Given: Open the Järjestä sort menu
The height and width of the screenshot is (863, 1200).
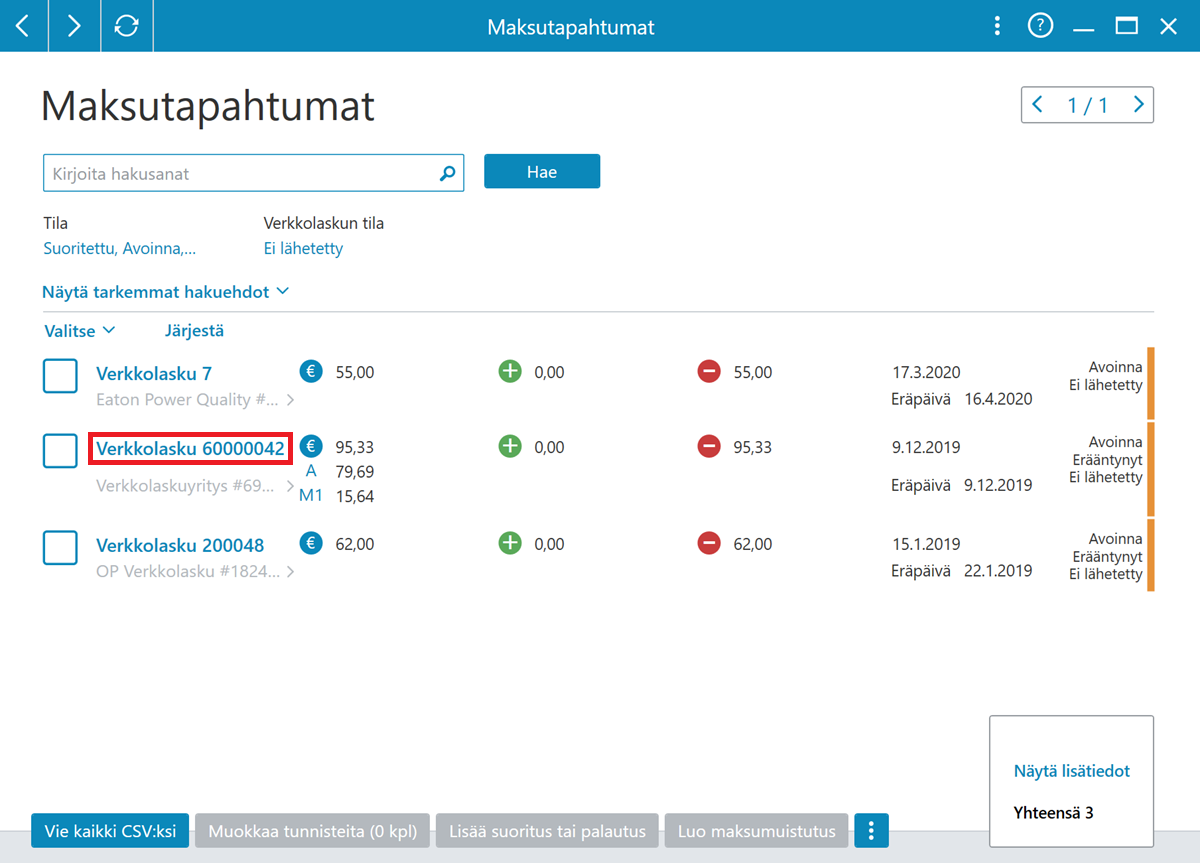Looking at the screenshot, I should [194, 330].
